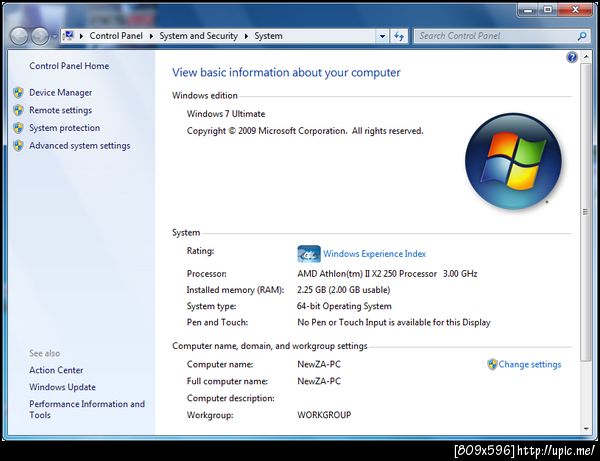Open the Windows Experience Index link
This screenshot has height=461, width=600.
pos(374,254)
